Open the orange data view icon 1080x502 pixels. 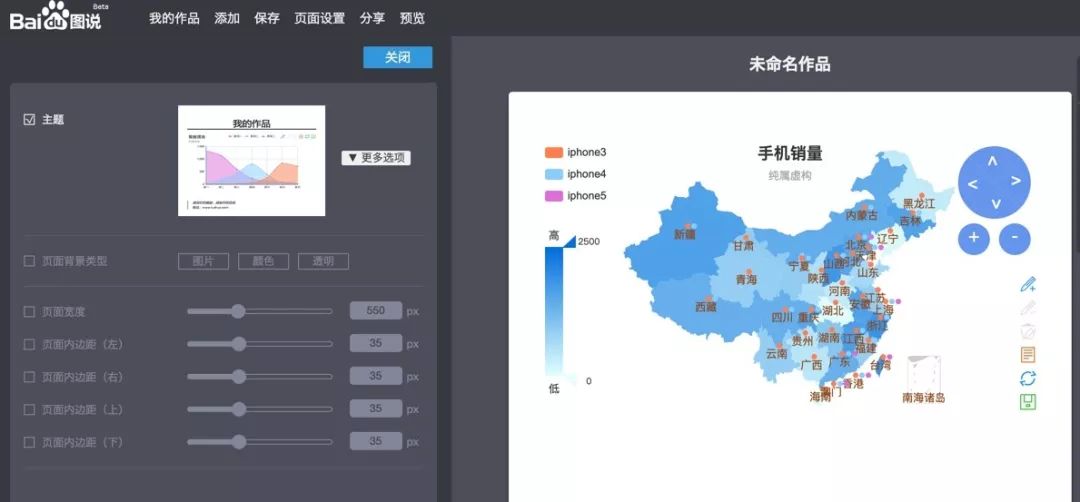pos(1028,355)
